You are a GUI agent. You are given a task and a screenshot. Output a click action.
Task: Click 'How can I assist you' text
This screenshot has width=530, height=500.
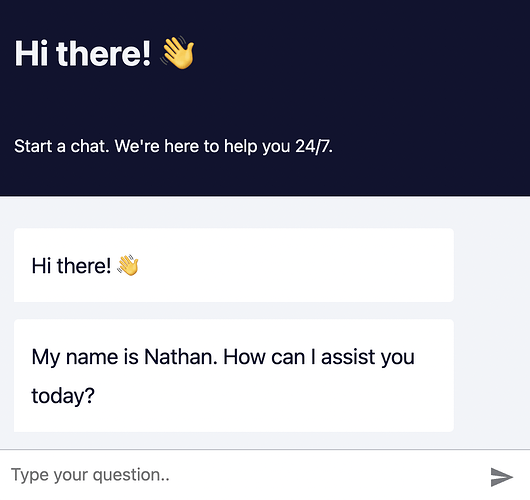[319, 357]
